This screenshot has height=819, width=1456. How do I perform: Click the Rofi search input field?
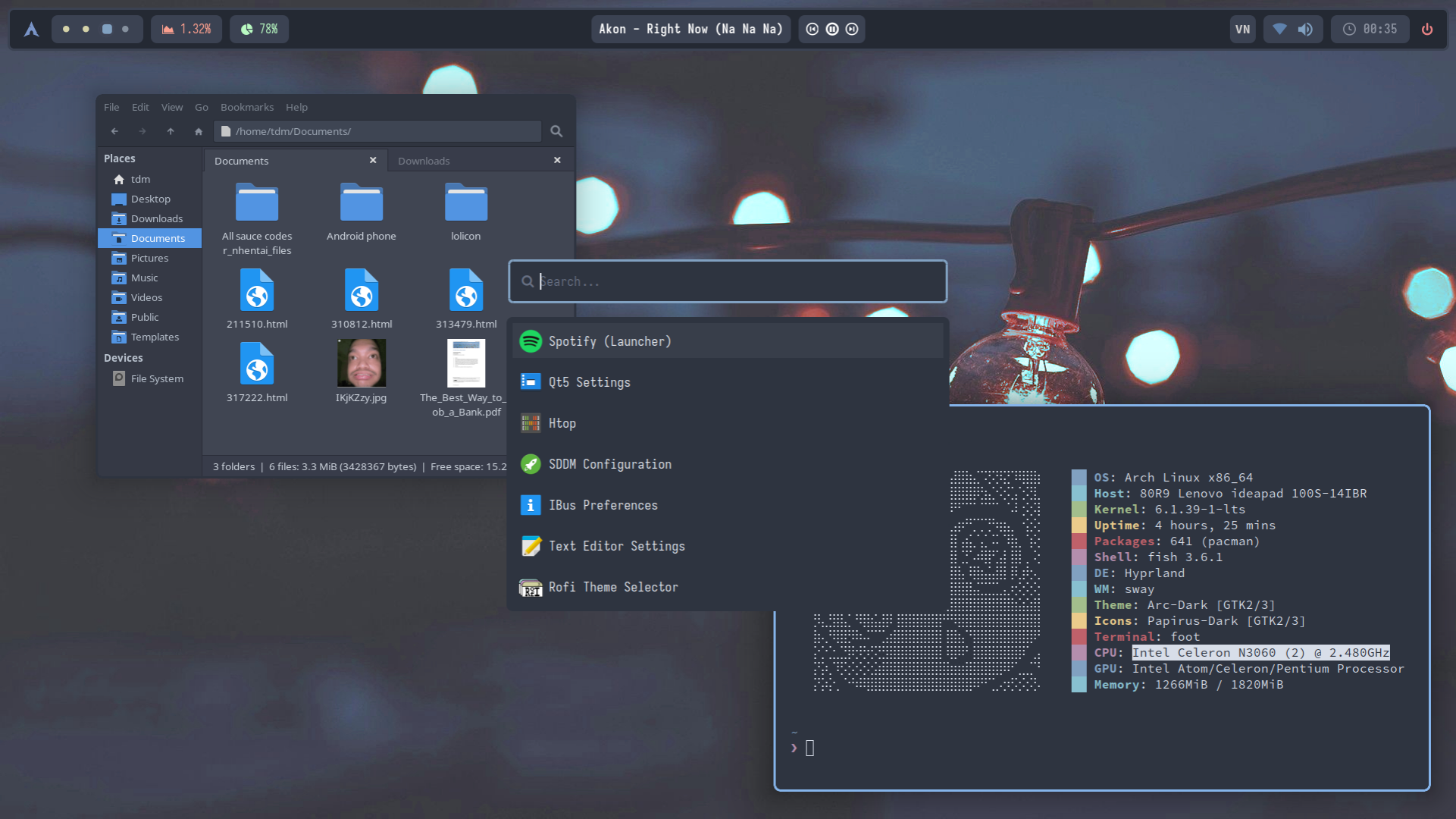click(728, 281)
